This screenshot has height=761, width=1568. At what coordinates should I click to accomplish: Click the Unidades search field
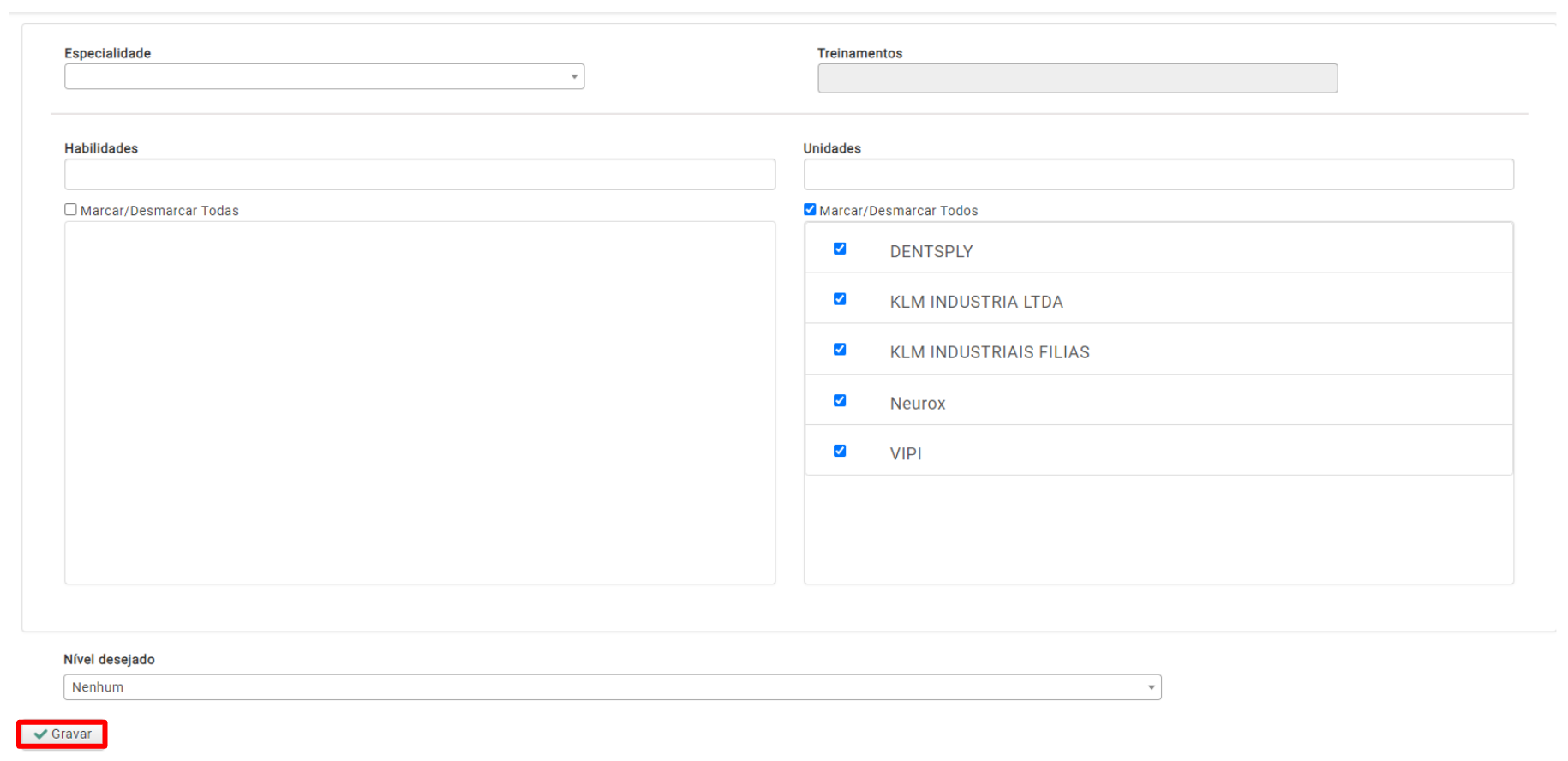pyautogui.click(x=1158, y=174)
